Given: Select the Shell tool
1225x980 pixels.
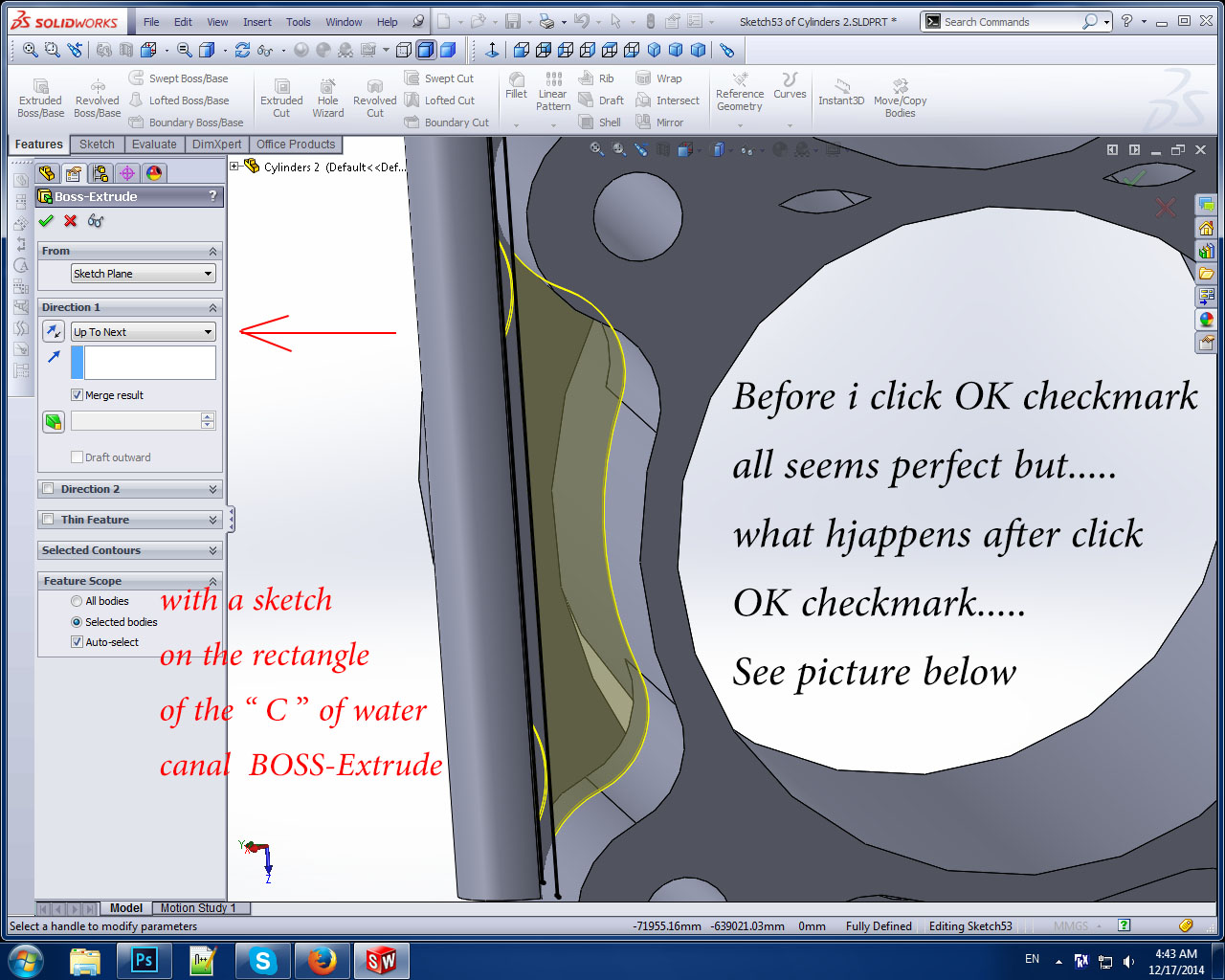Looking at the screenshot, I should (x=600, y=122).
